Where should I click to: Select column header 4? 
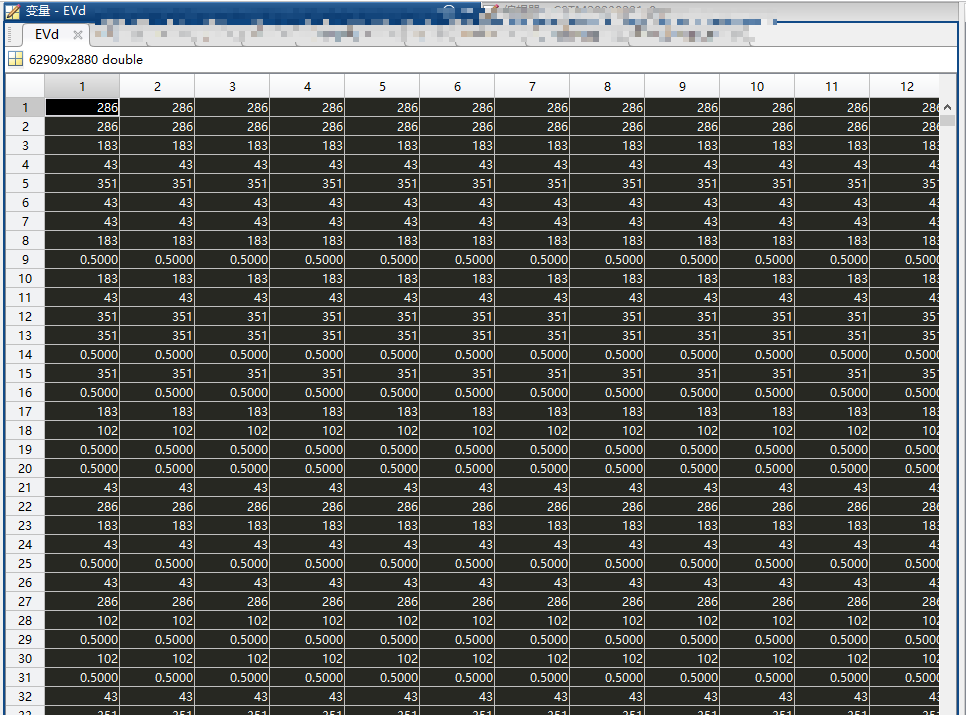(x=307, y=86)
